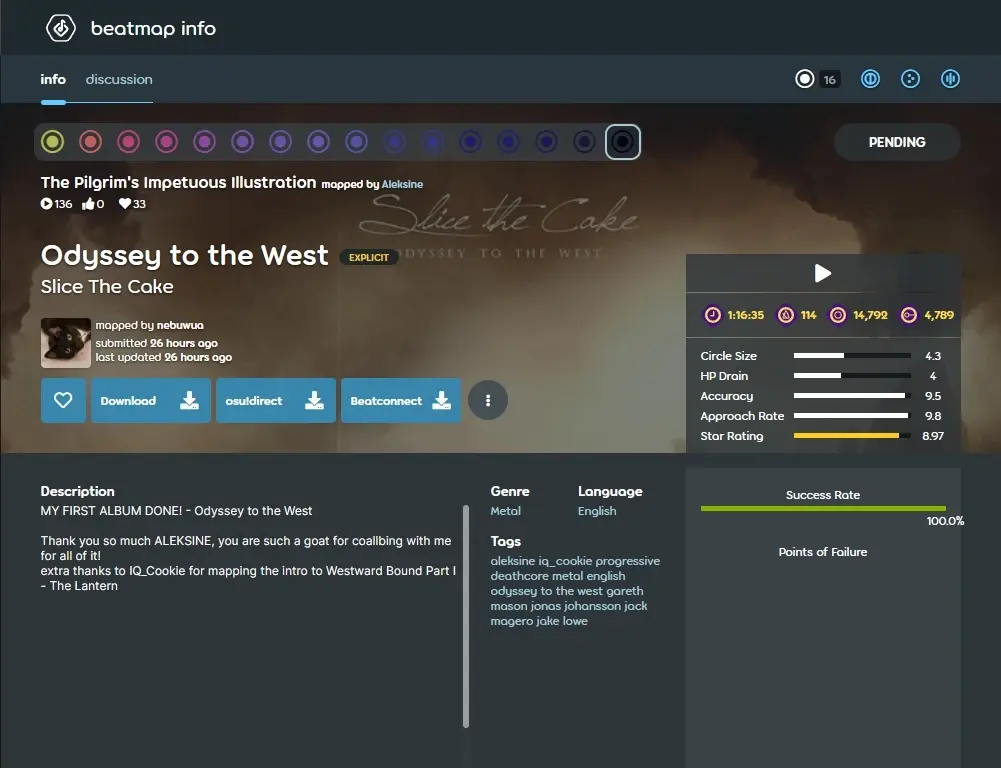Choose the third difficulty icon in row
Viewport: 1001px width, 768px height.
pyautogui.click(x=128, y=142)
